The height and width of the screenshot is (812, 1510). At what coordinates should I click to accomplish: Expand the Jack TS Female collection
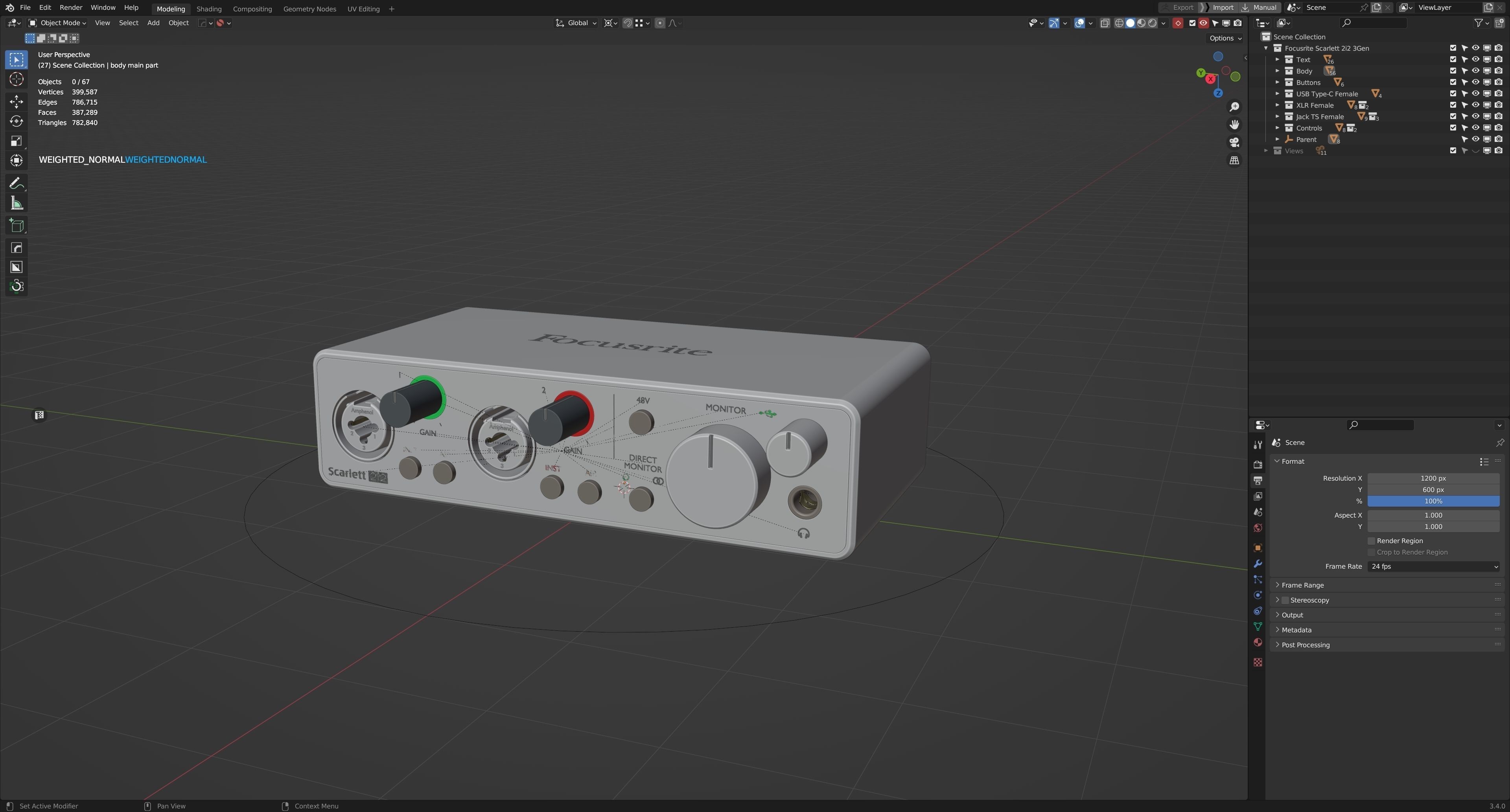(1277, 117)
